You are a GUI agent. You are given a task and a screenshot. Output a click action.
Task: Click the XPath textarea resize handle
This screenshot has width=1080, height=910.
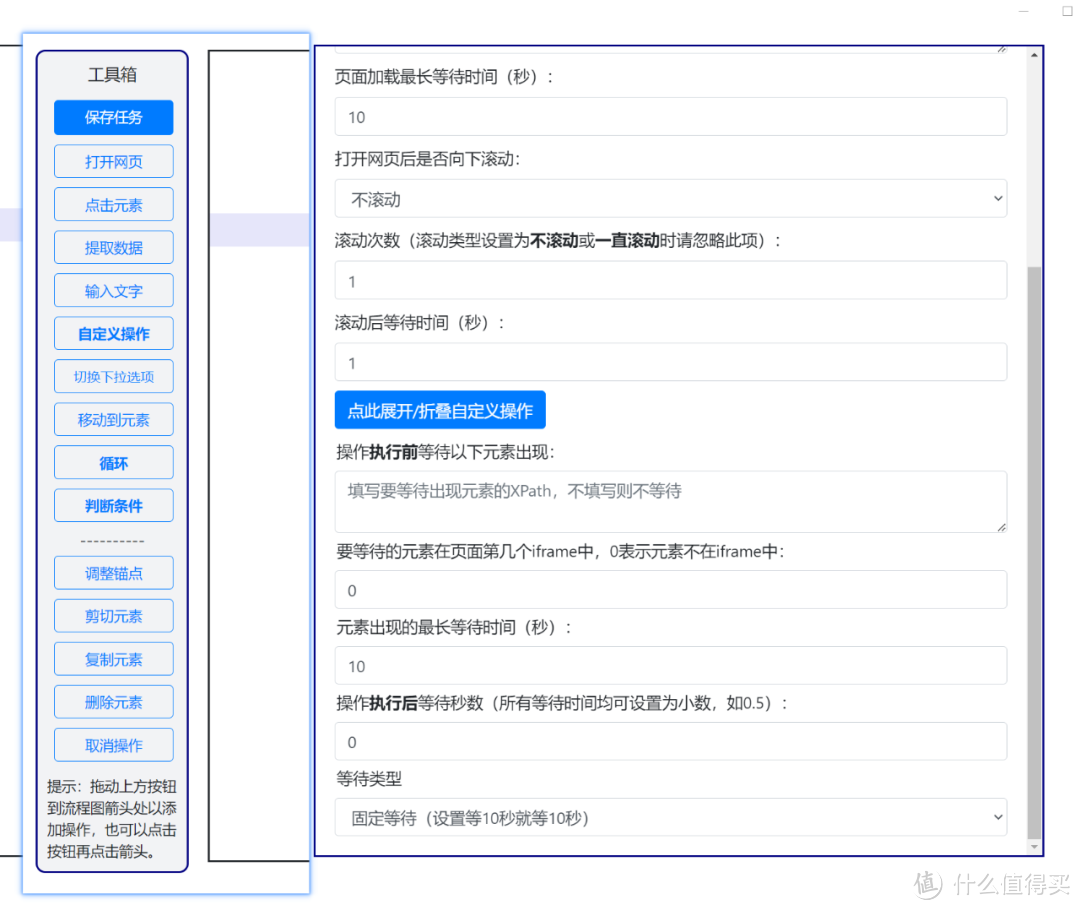pos(1001,527)
